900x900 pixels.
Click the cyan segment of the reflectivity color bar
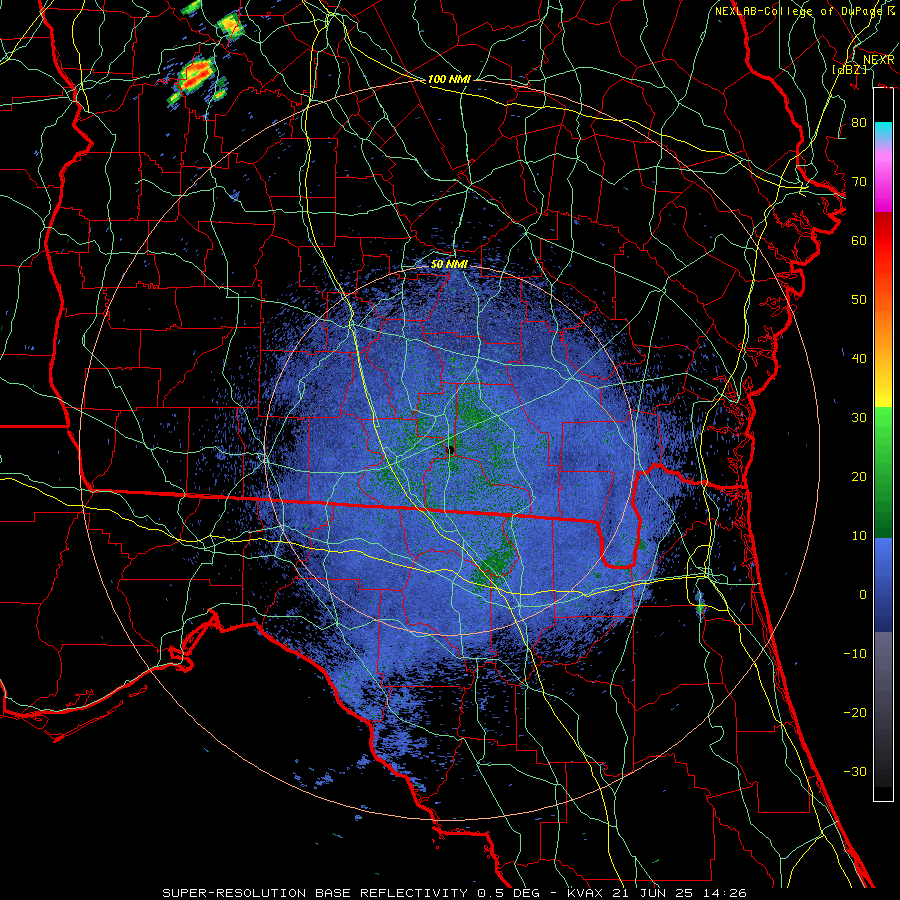point(883,130)
